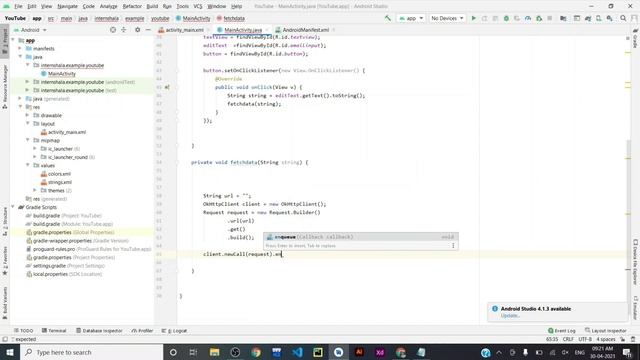Click the Make Project hammer icon
The height and width of the screenshot is (360, 640).
coord(388,18)
